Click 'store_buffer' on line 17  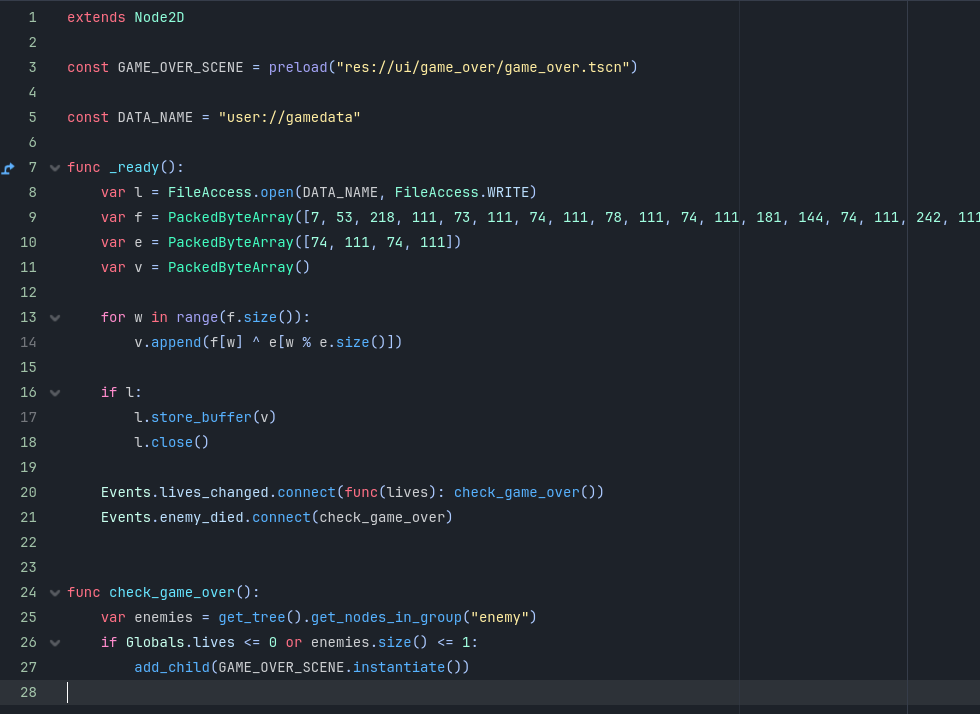click(x=201, y=418)
